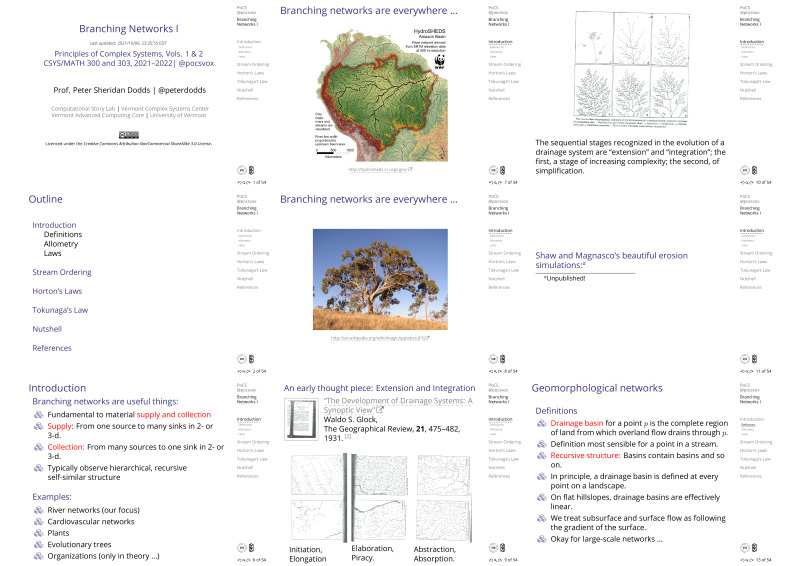Image resolution: width=800 pixels, height=566 pixels.
Task: Open "References" in the Outline slide
Action: pyautogui.click(x=52, y=347)
